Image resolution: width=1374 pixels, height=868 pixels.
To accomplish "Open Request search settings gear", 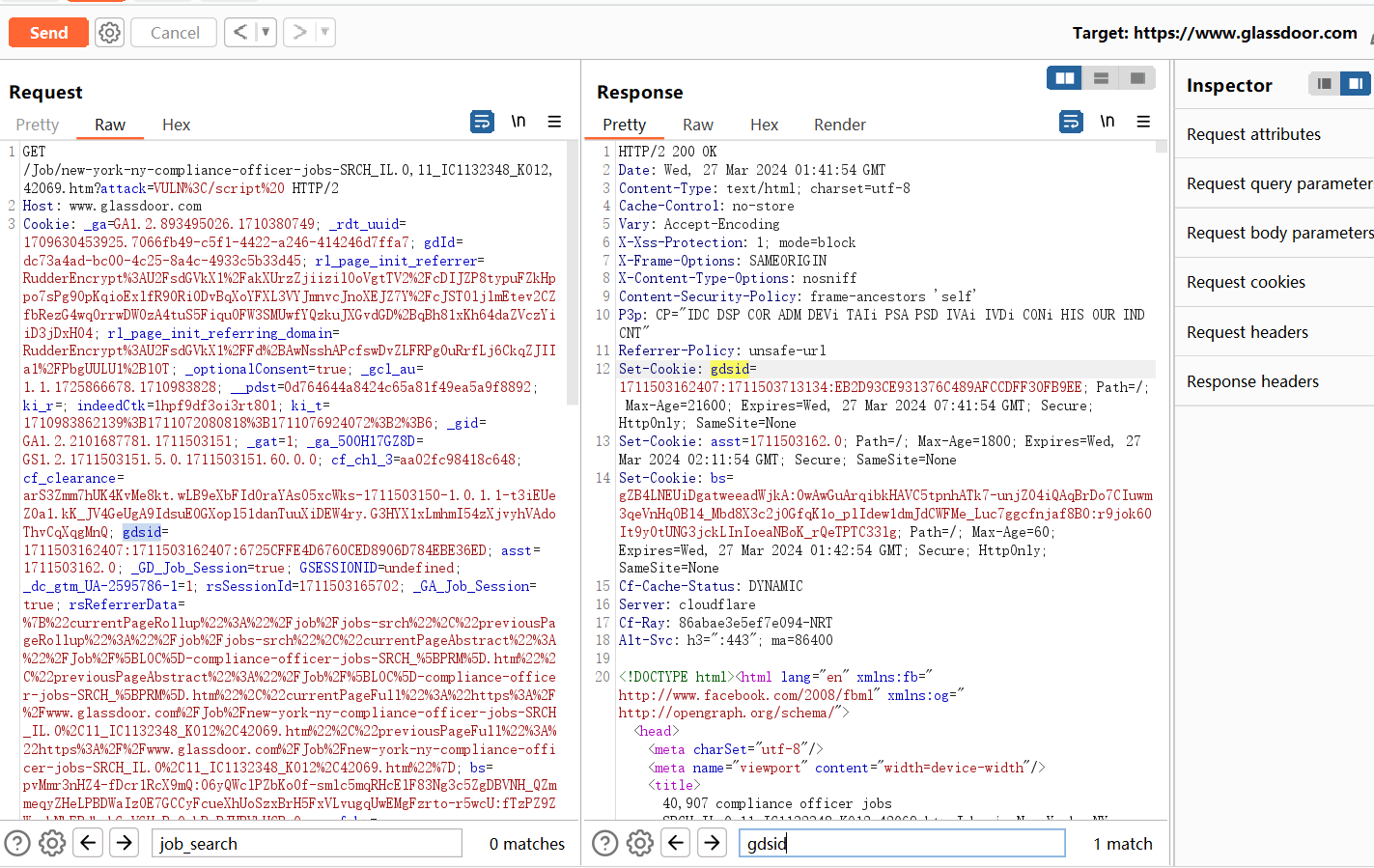I will [x=52, y=843].
